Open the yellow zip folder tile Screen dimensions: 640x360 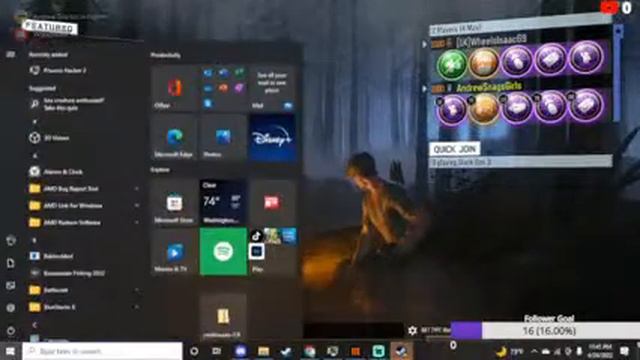pyautogui.click(x=223, y=316)
